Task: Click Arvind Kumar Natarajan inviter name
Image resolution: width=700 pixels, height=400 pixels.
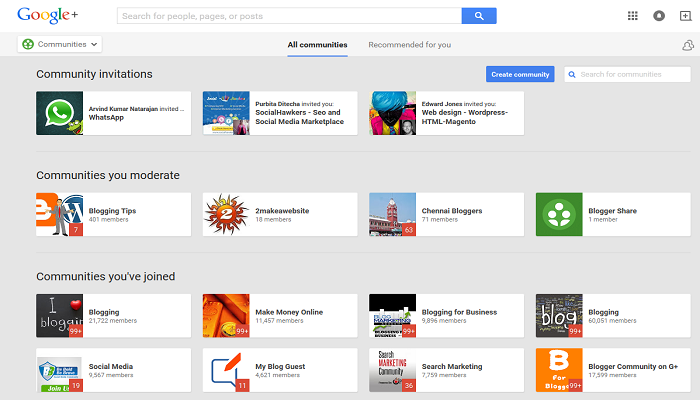Action: 123,109
